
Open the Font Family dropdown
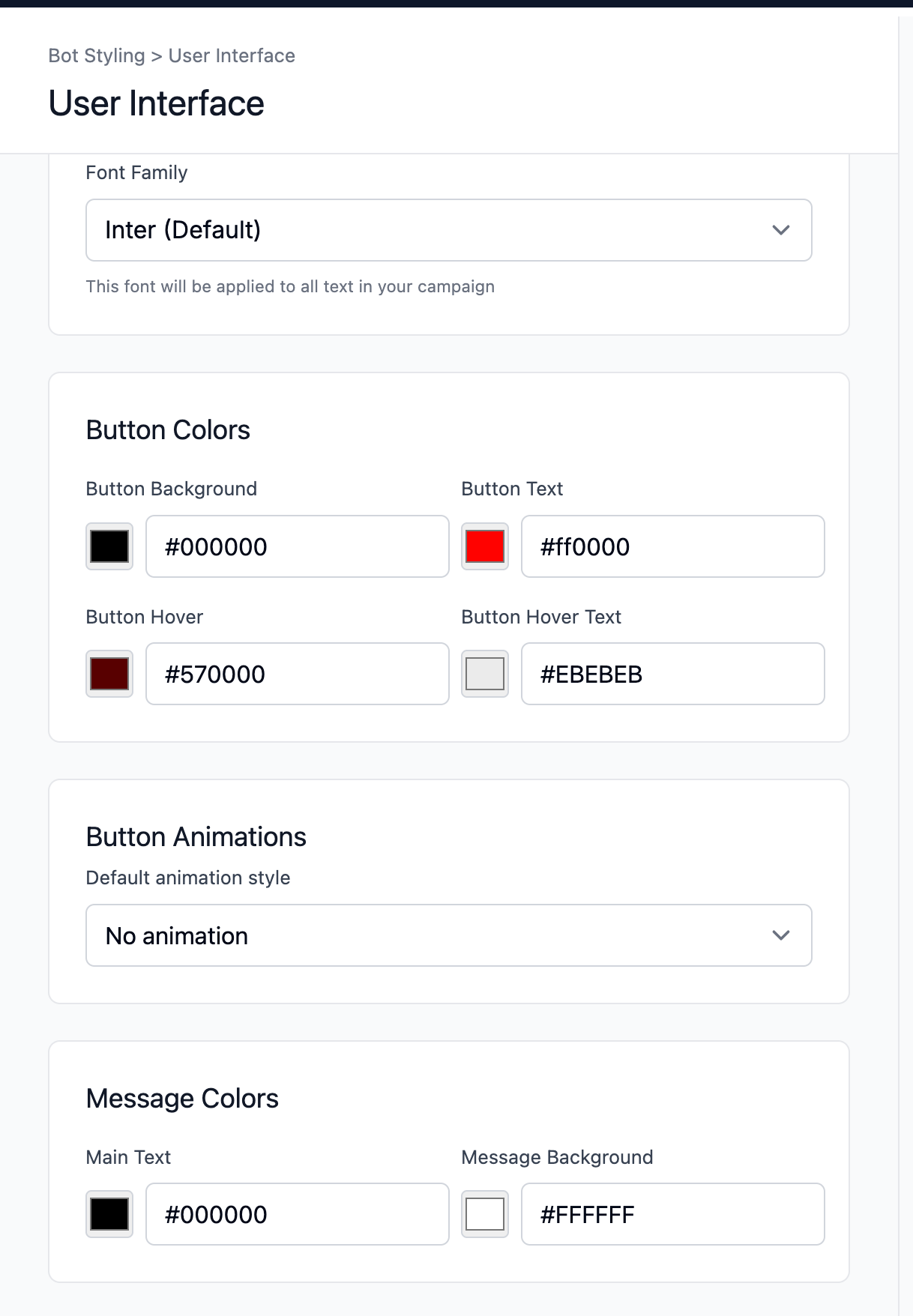click(x=448, y=230)
